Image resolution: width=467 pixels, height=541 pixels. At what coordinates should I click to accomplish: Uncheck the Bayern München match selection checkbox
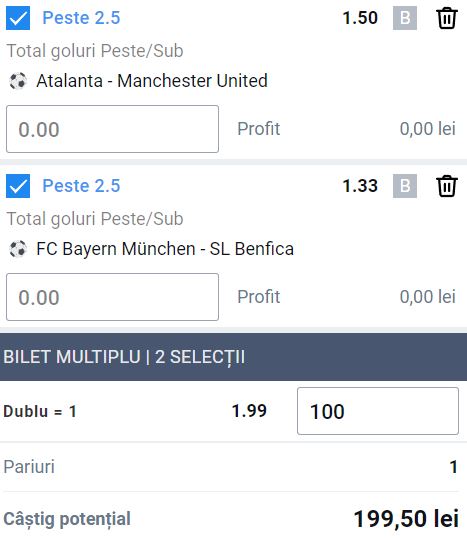pyautogui.click(x=18, y=186)
